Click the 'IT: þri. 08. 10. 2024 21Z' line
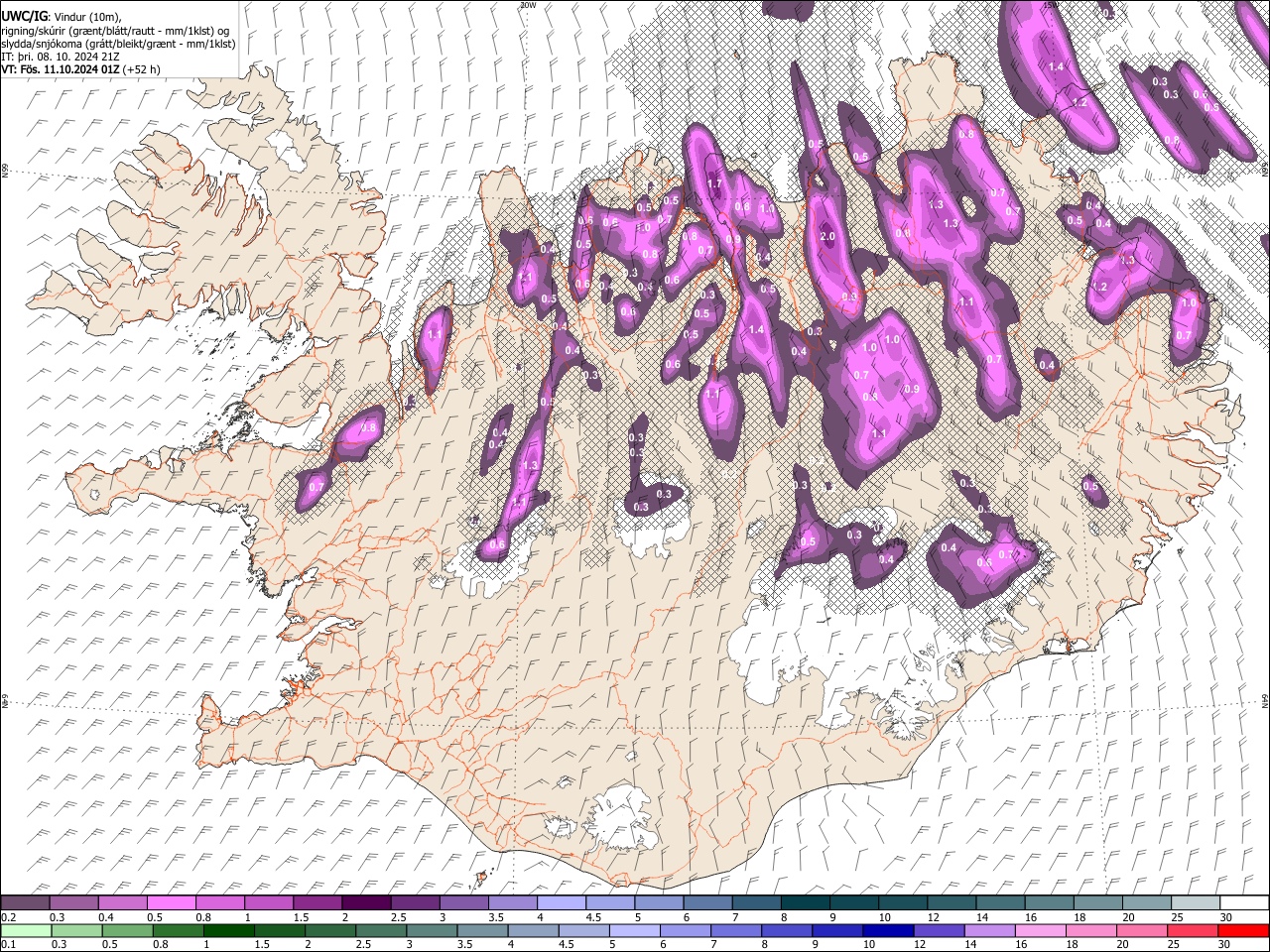Screen dimensions: 1270x952 click(x=60, y=57)
